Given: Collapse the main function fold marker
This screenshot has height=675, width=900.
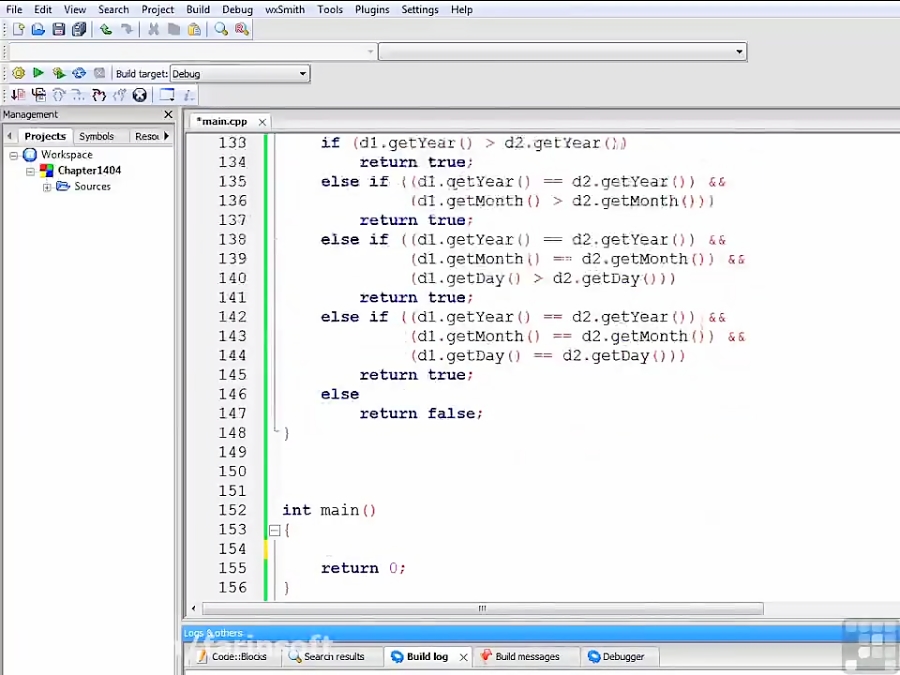Looking at the screenshot, I should coord(274,530).
